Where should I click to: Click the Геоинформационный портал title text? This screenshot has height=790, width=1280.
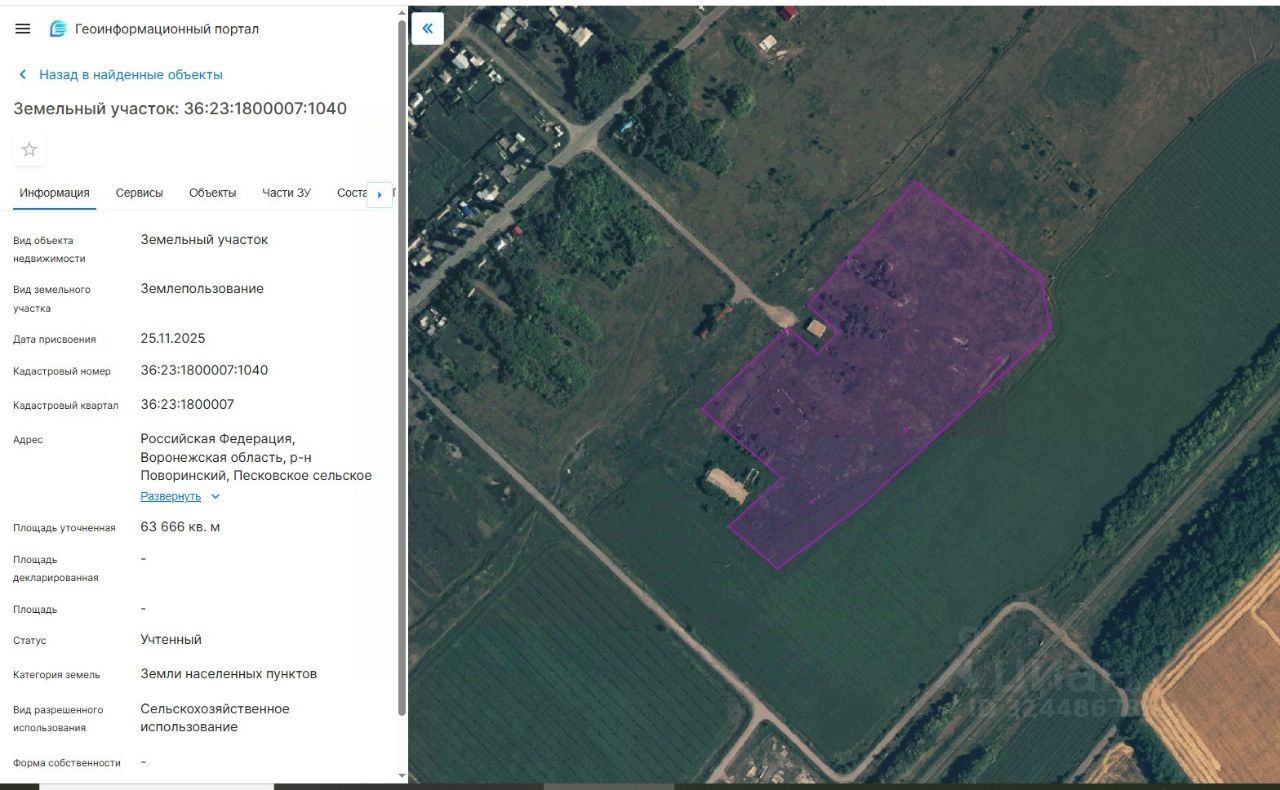tap(167, 29)
